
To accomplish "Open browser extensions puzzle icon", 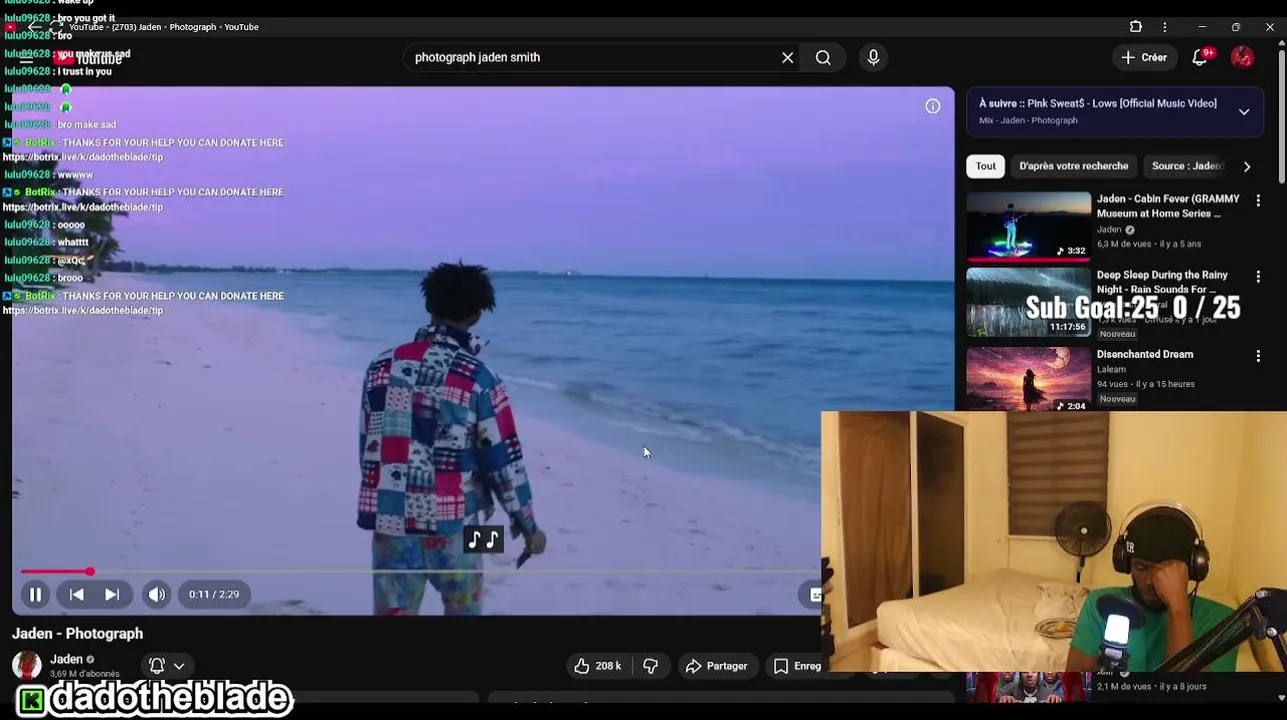I will click(1136, 27).
